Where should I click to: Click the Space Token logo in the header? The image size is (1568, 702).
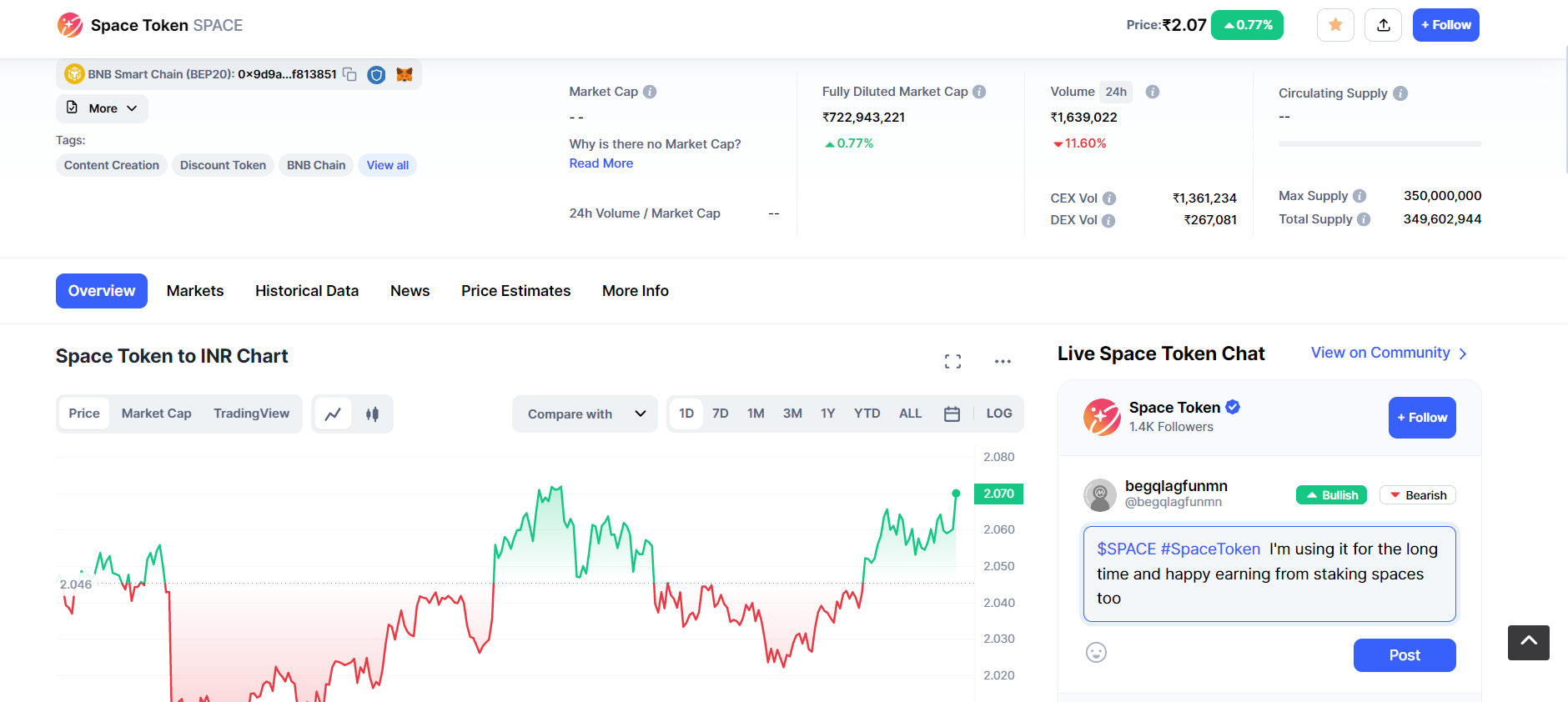[70, 25]
